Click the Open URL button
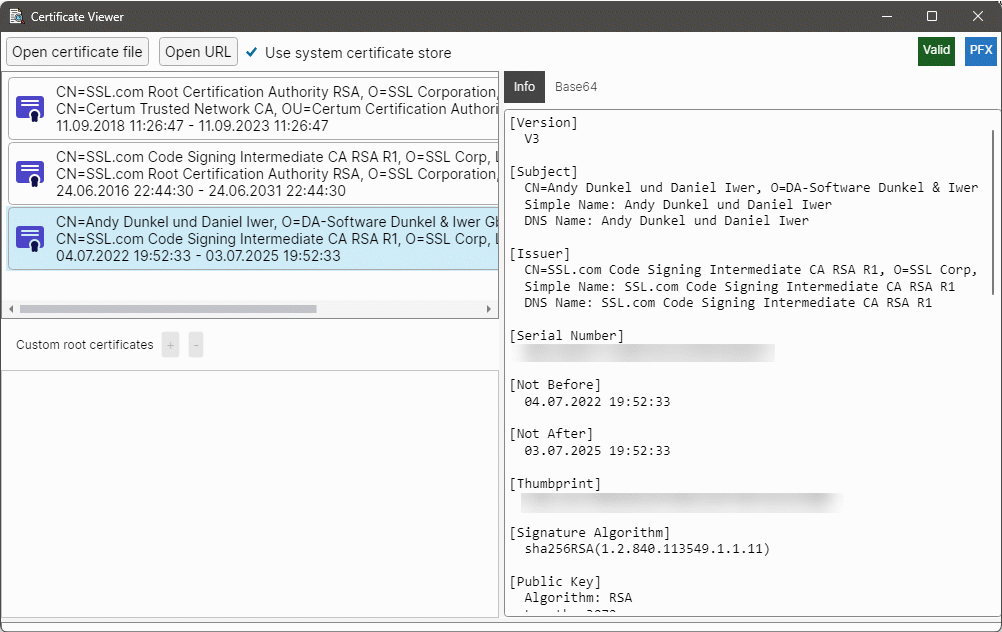This screenshot has width=1002, height=632. pyautogui.click(x=198, y=52)
